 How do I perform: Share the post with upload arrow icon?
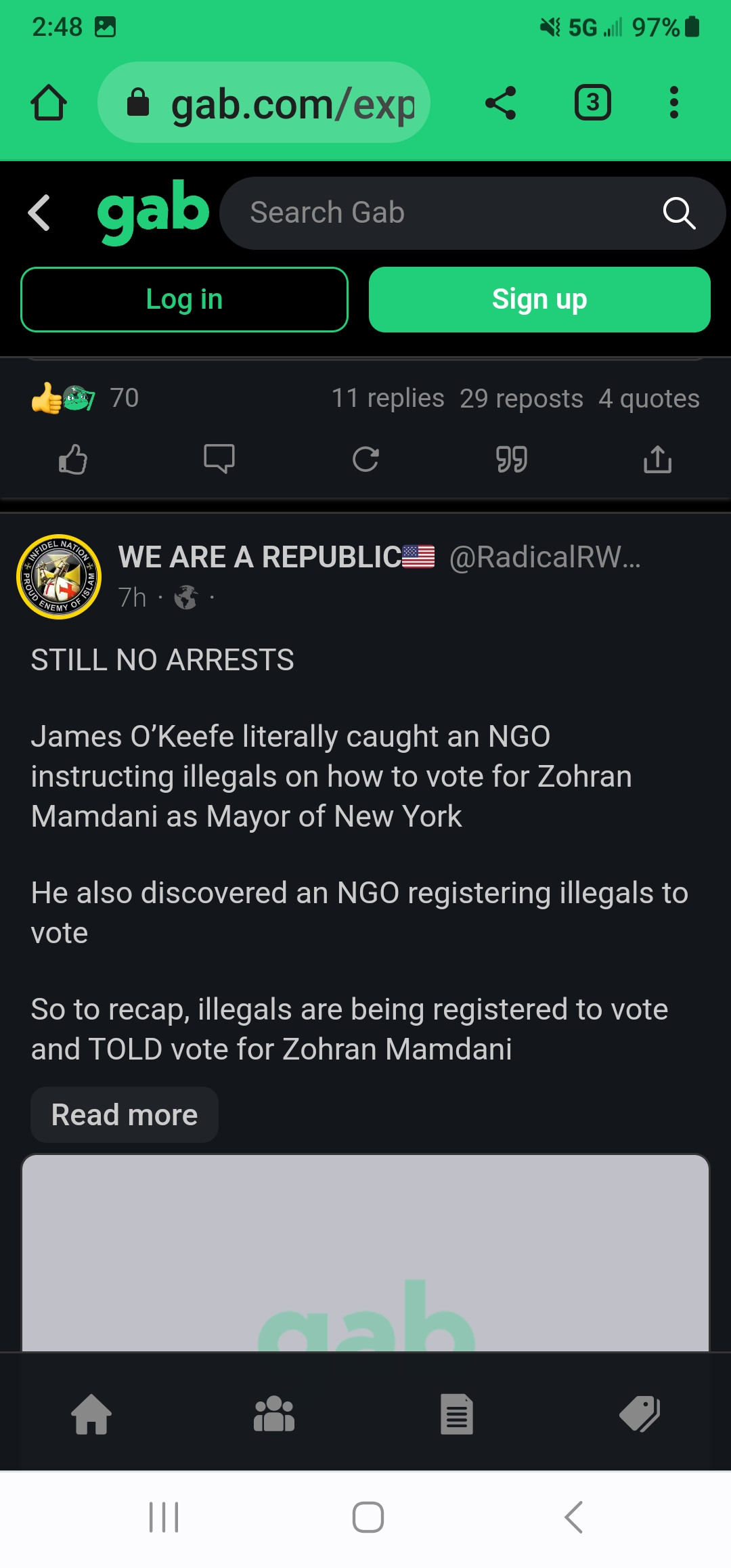(x=657, y=460)
